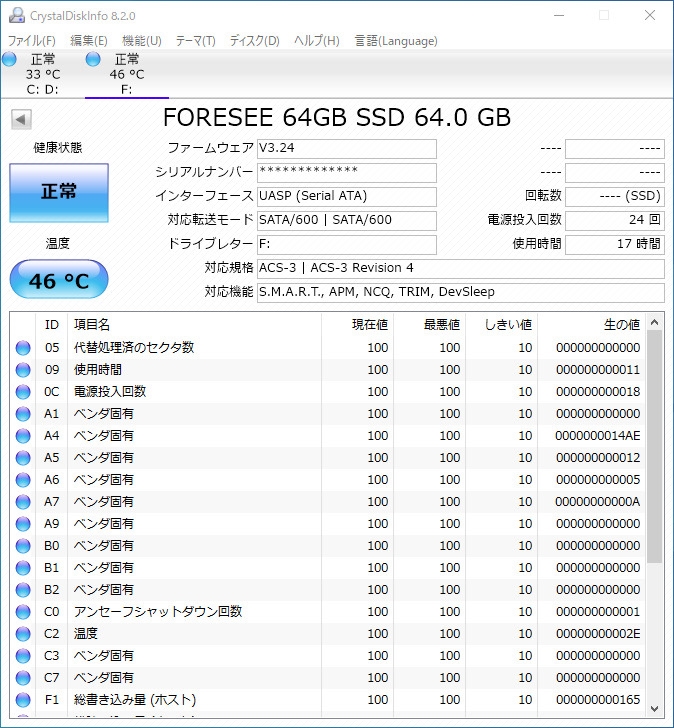Click raw value 00000000002E of 温度

[x=597, y=634]
